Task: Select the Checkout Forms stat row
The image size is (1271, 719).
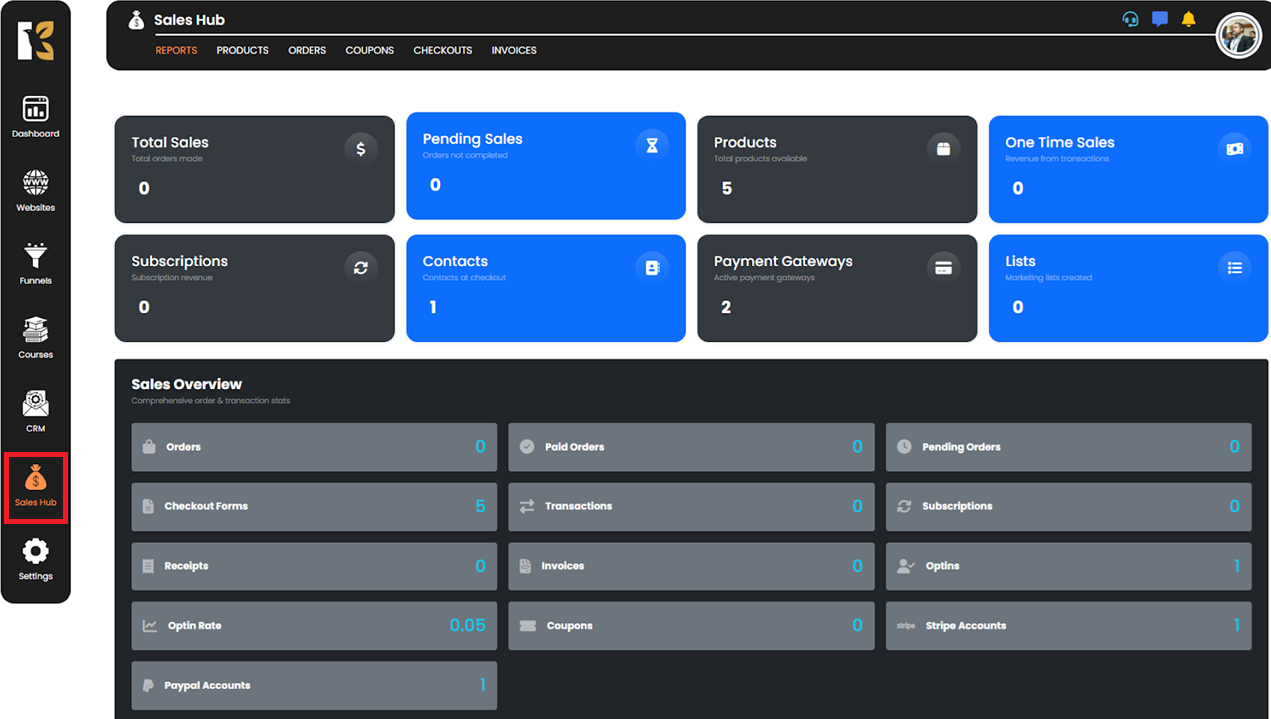Action: (x=314, y=507)
